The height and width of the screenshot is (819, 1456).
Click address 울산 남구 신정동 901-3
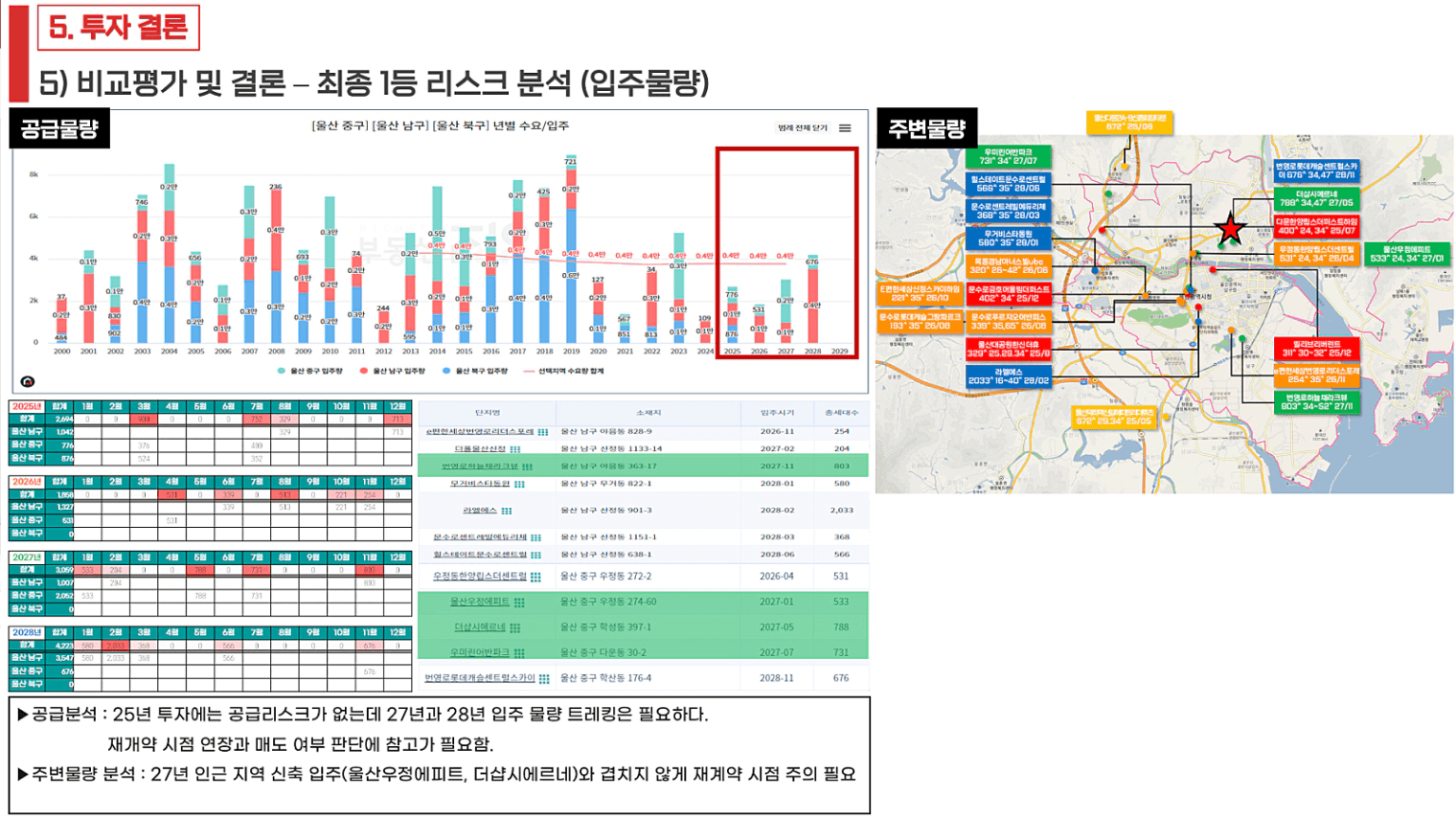[x=606, y=511]
